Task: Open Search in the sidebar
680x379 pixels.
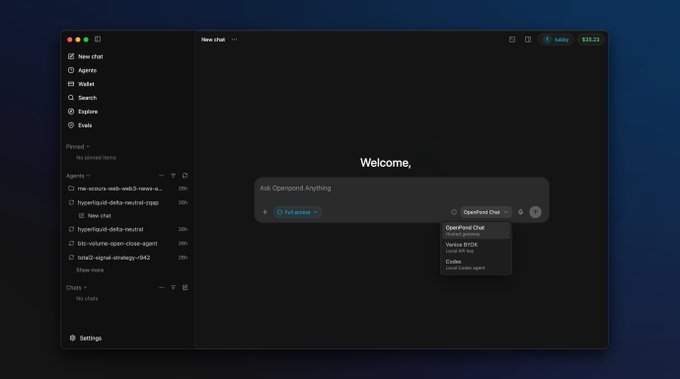Action: pyautogui.click(x=82, y=98)
